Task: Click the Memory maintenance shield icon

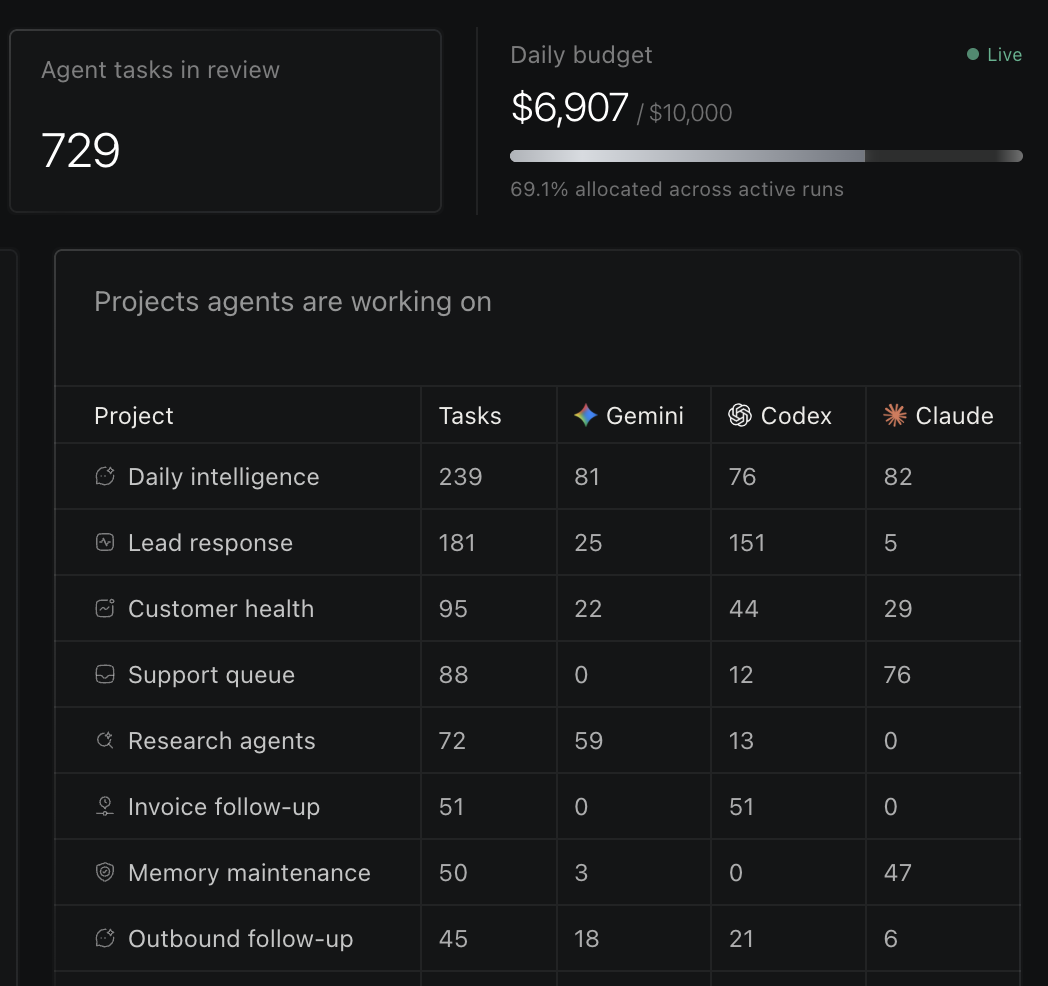Action: click(105, 872)
